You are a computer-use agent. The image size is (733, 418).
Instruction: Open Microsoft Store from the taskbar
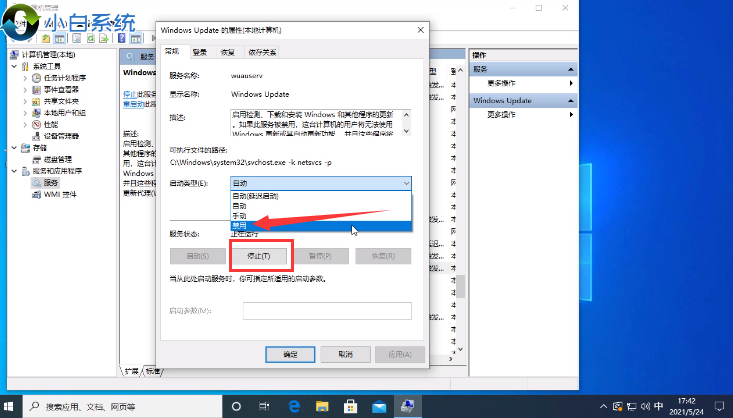[x=350, y=406]
